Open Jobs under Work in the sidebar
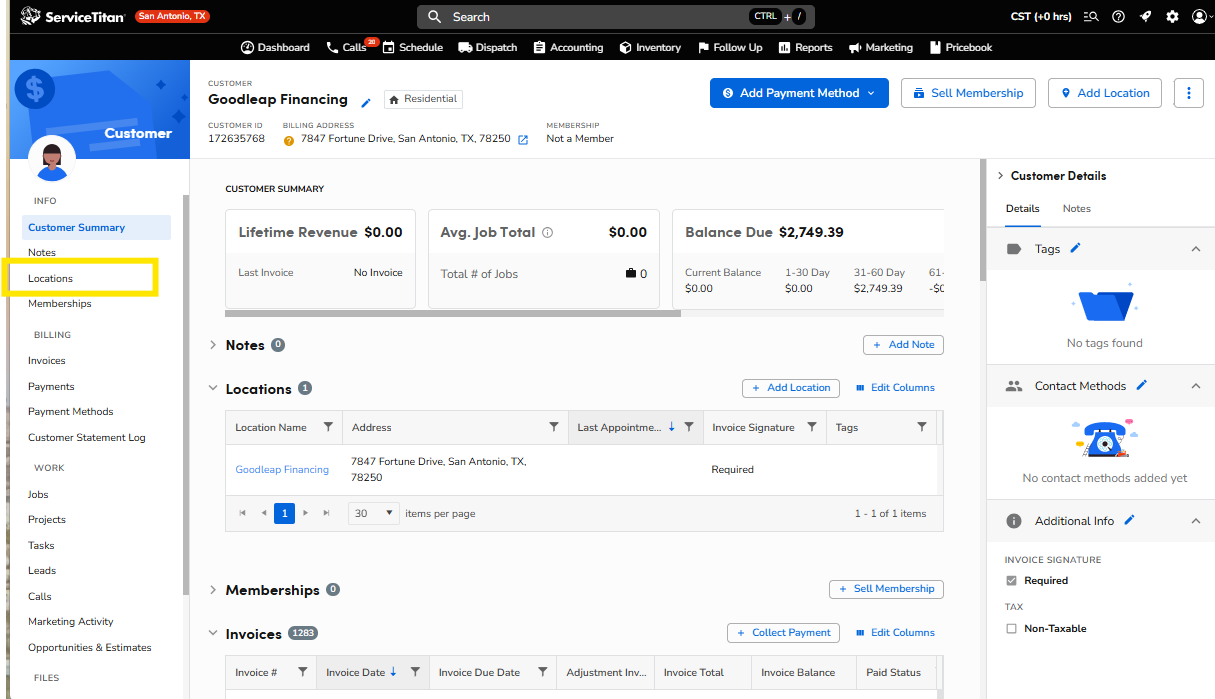The height and width of the screenshot is (699, 1215). point(38,495)
